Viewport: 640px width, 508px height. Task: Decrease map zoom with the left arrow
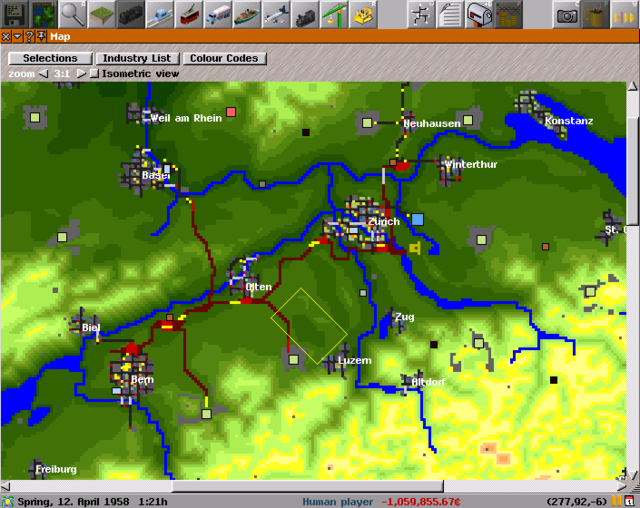43,73
